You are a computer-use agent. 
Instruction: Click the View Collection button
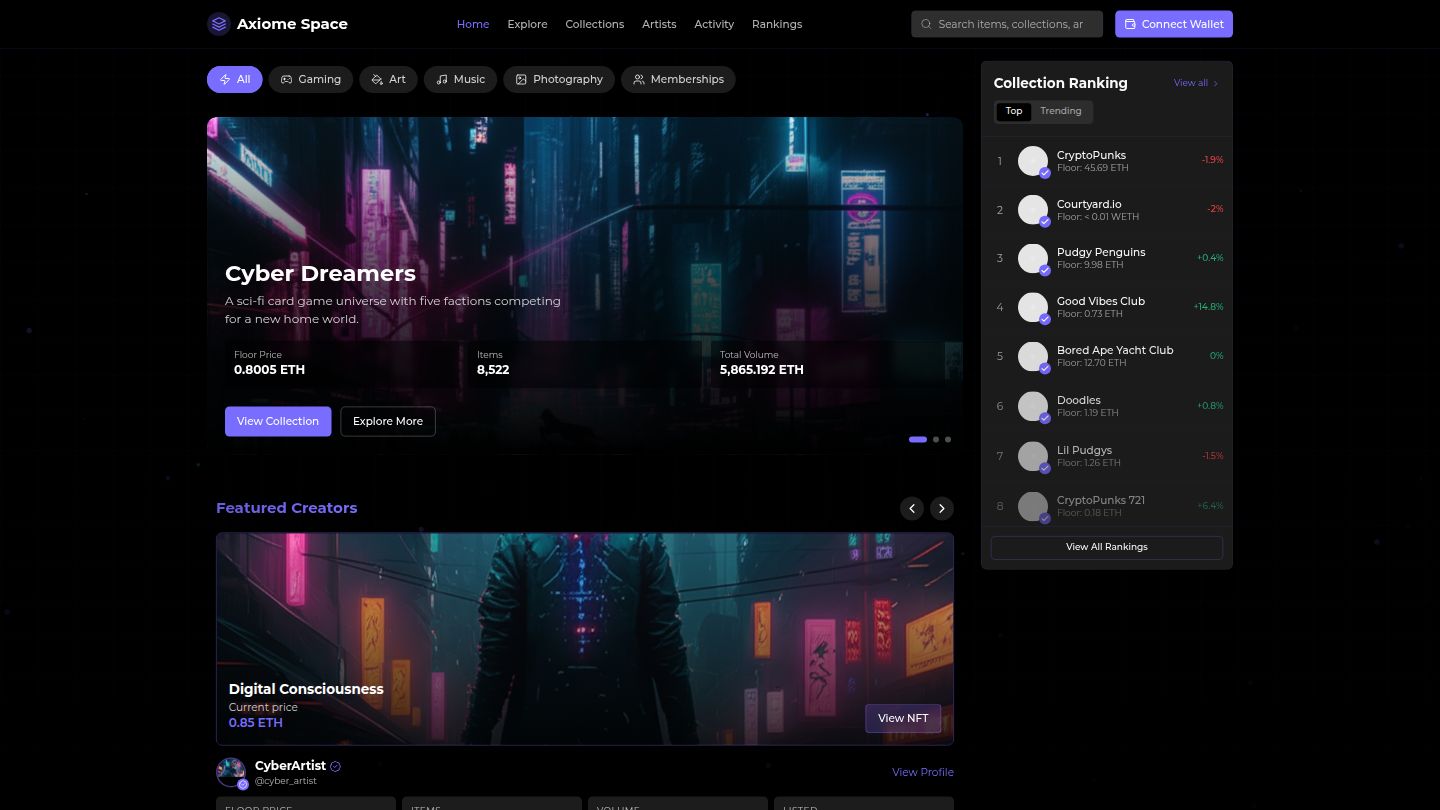(277, 421)
